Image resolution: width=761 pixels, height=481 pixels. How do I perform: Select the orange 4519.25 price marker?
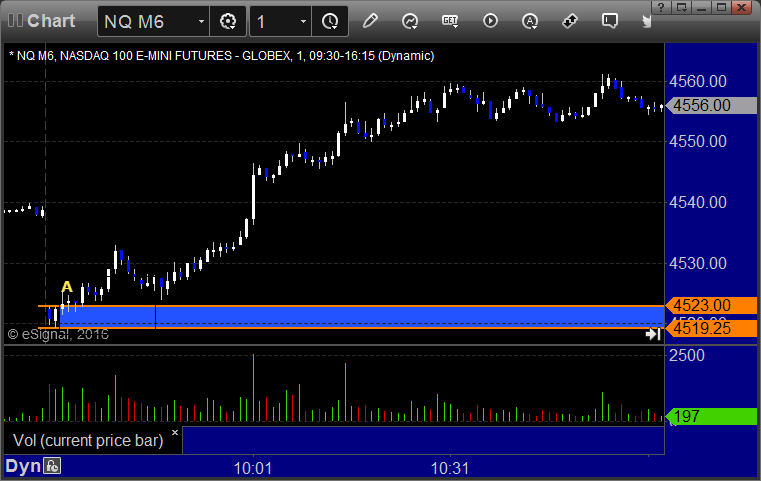[x=711, y=329]
